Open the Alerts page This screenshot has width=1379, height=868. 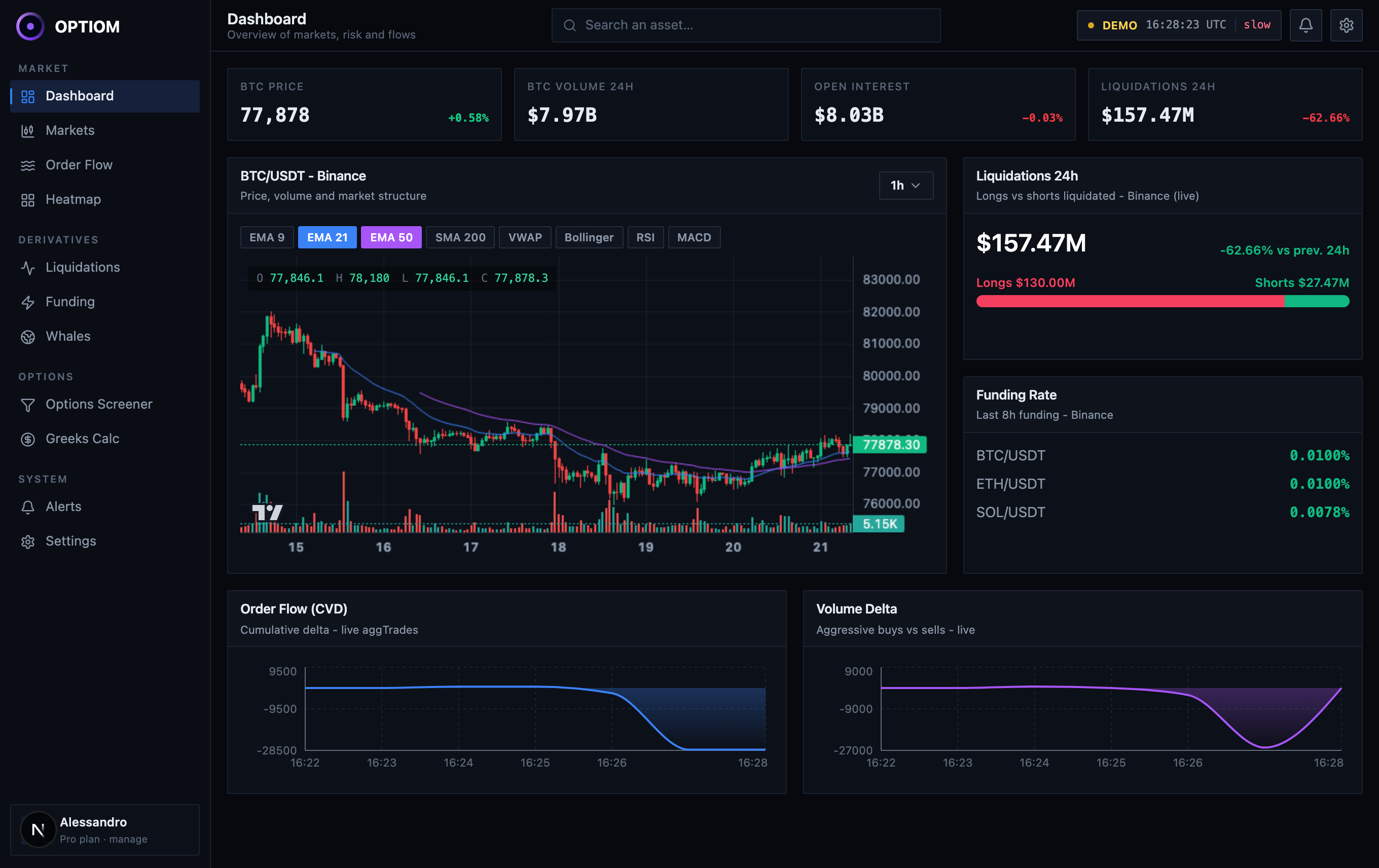[105, 507]
